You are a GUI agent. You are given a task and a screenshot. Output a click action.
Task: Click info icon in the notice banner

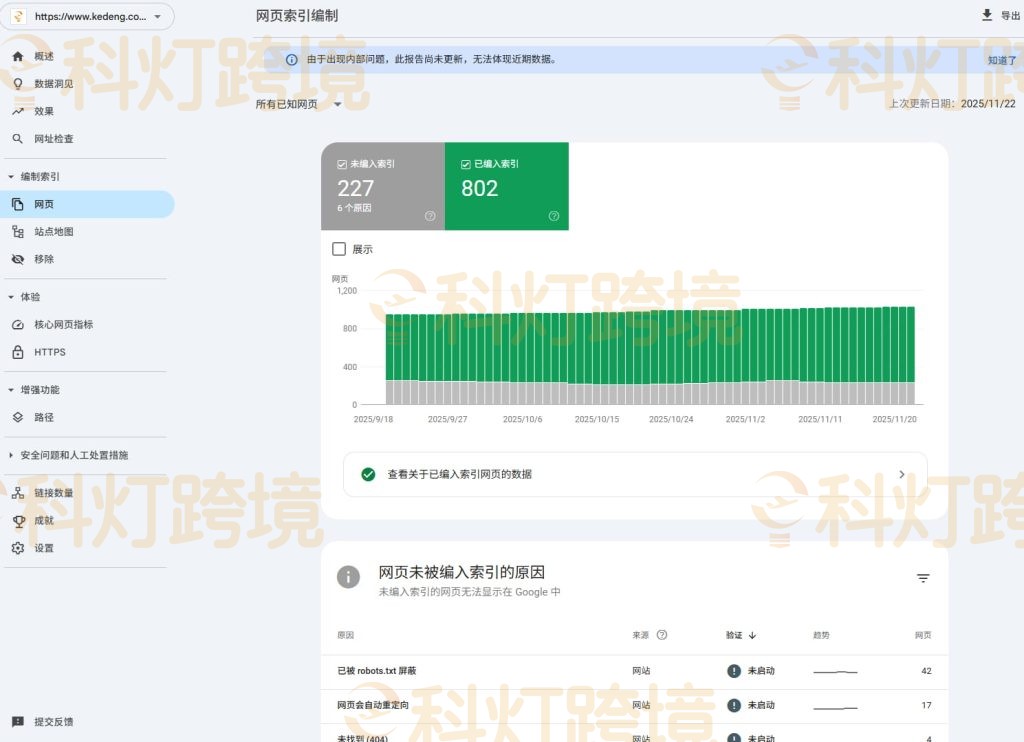click(292, 59)
